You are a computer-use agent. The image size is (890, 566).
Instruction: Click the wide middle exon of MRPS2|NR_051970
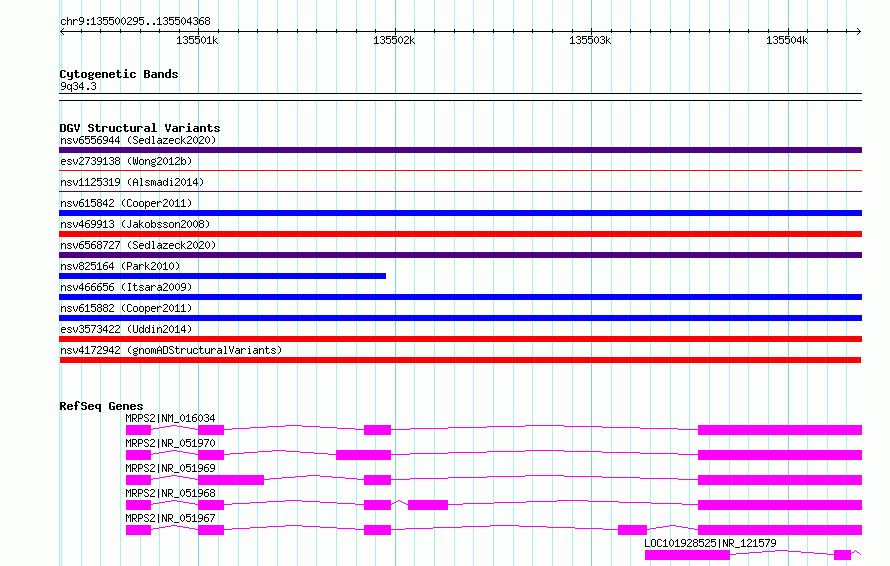tap(364, 455)
